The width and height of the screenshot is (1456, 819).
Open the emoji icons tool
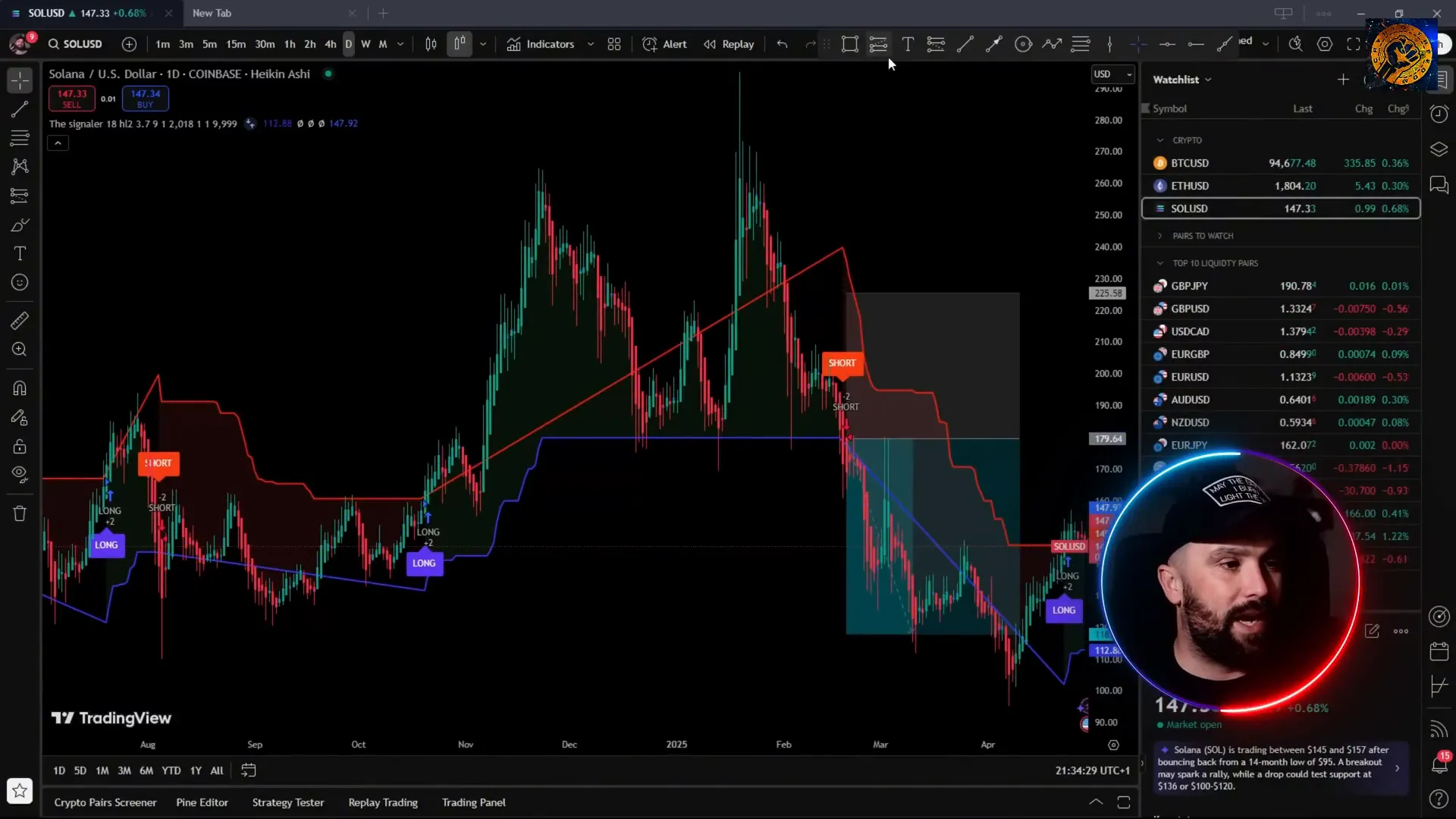[x=20, y=283]
